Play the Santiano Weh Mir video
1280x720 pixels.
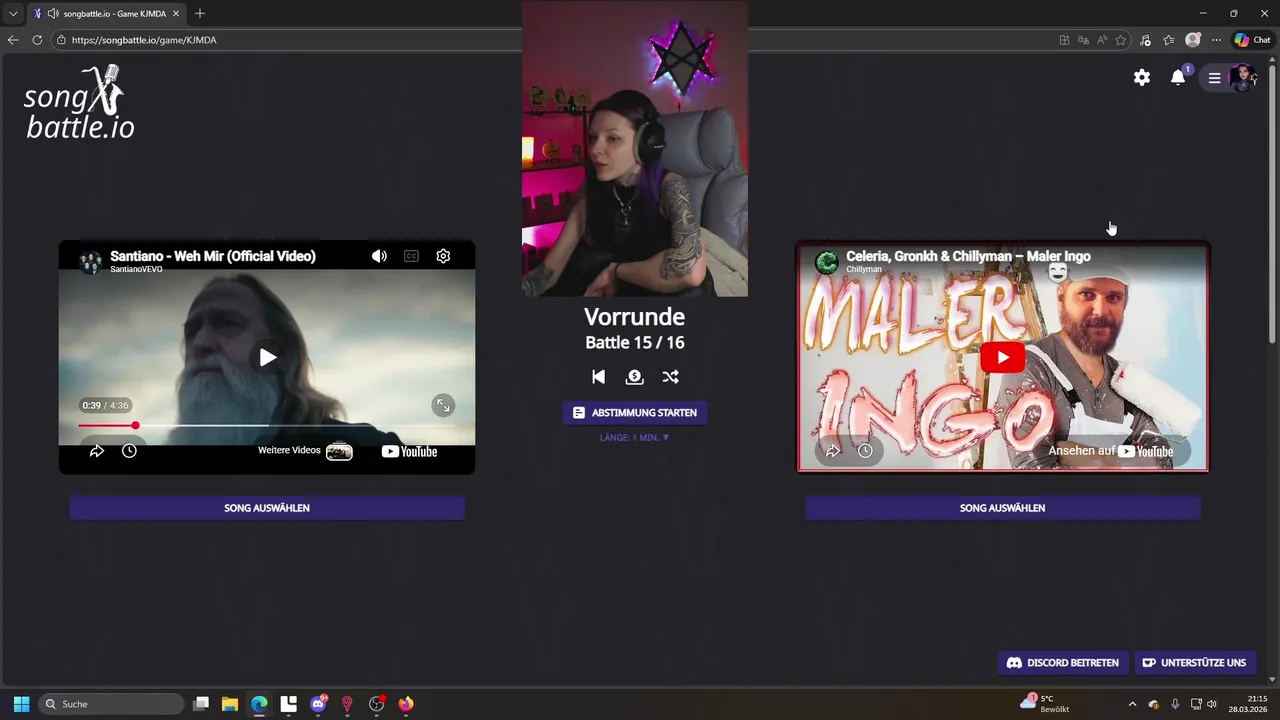267,357
